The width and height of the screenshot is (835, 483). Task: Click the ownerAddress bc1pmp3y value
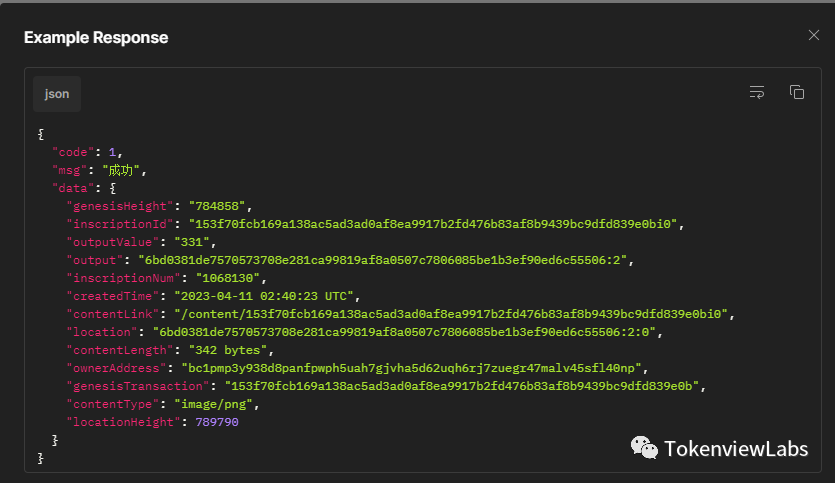412,369
